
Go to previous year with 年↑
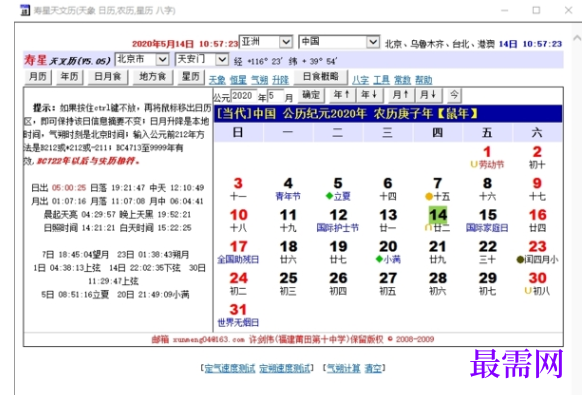(341, 95)
